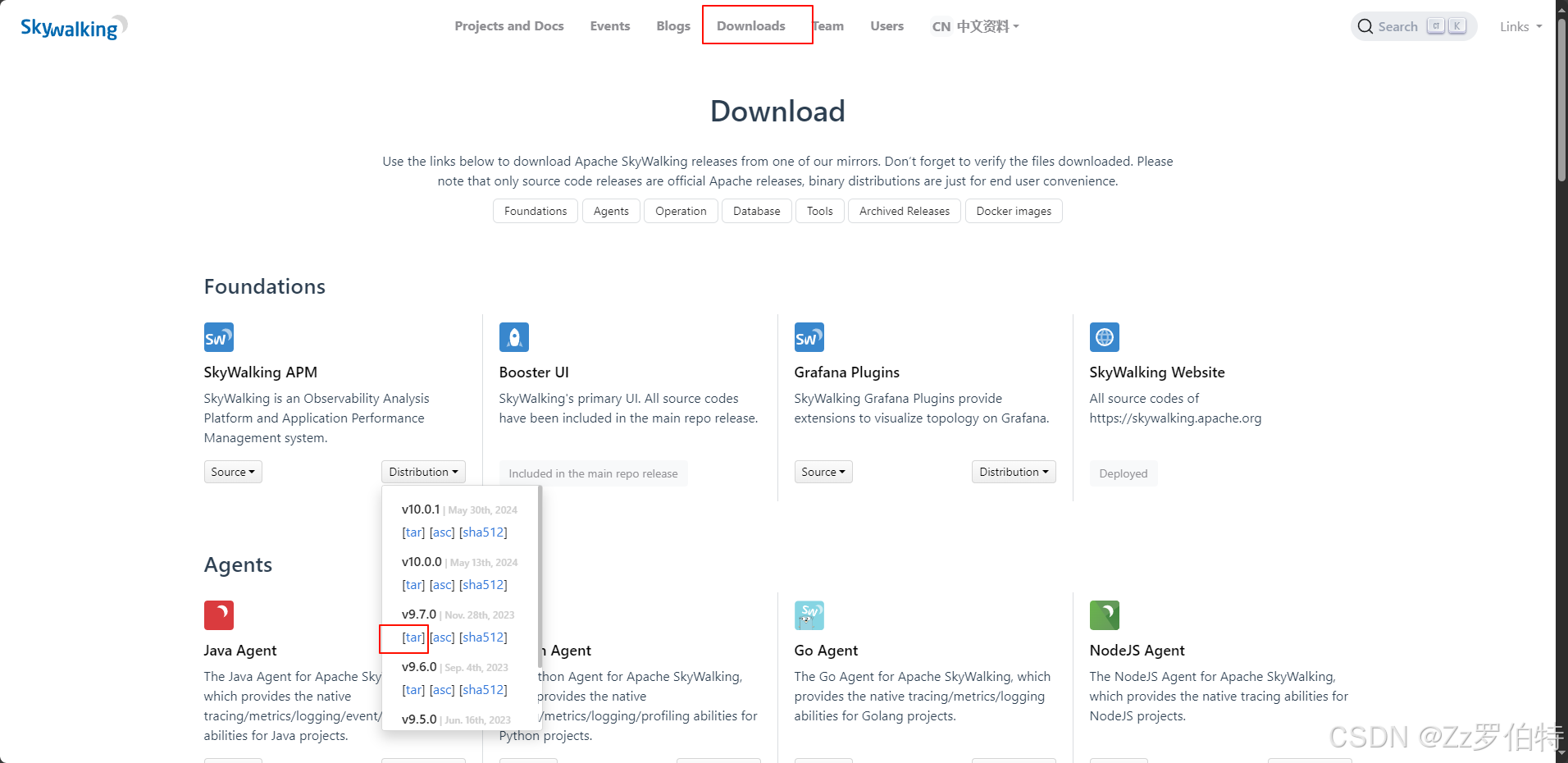Open the Downloads nav item
Viewport: 1568px width, 763px height.
coord(751,26)
